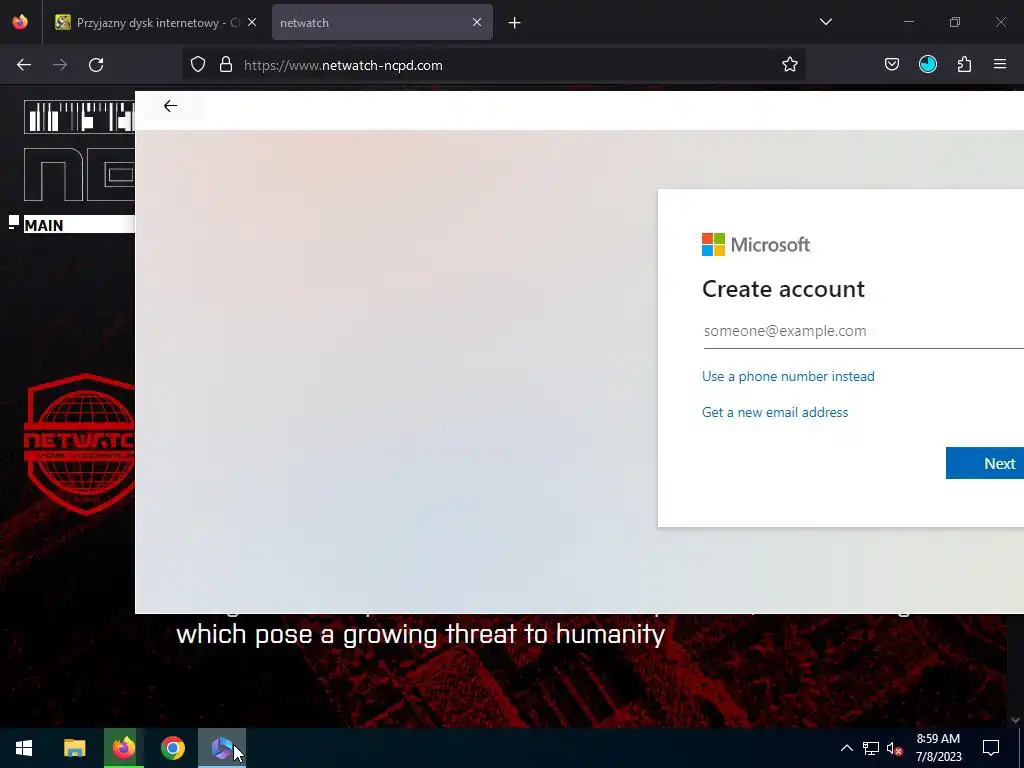Screen dimensions: 1024x768
Task: Open the notification center icon
Action: (991, 748)
